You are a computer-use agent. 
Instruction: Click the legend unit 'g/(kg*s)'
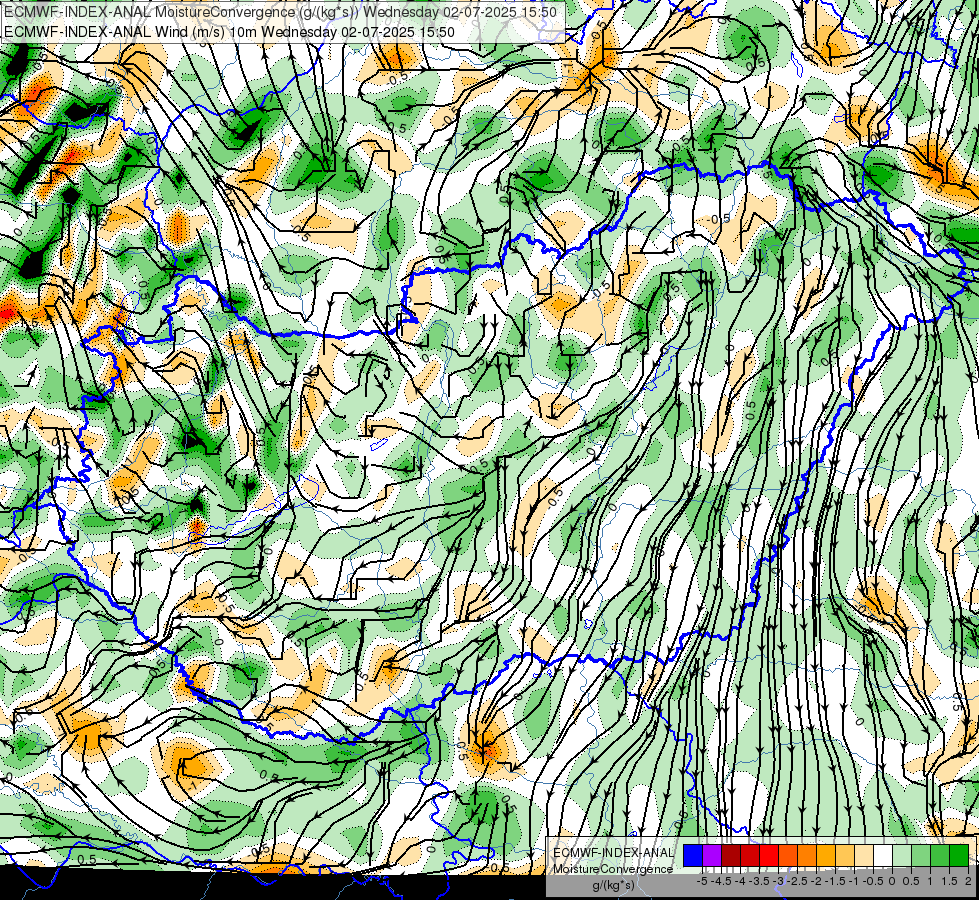614,885
